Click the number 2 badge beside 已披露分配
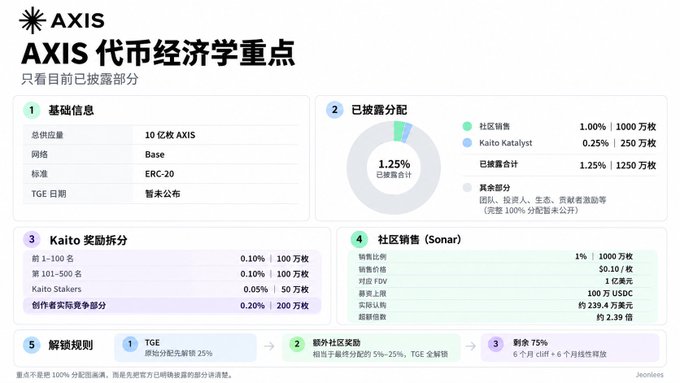680x383 pixels. [334, 110]
